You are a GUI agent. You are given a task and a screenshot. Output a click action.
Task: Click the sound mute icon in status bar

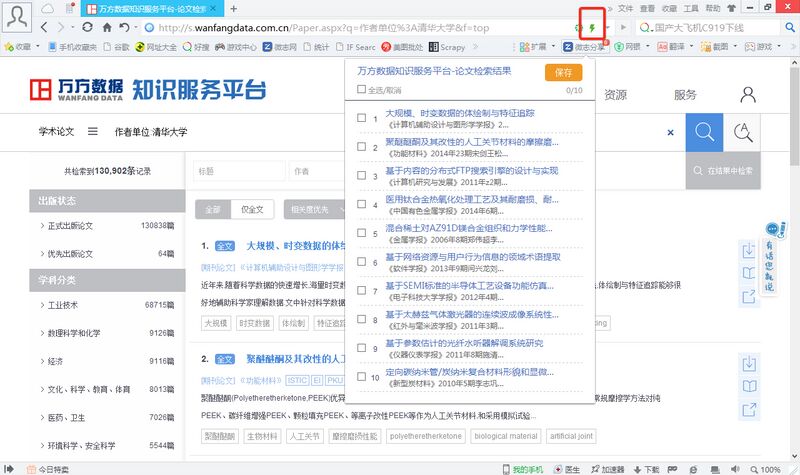click(735, 469)
